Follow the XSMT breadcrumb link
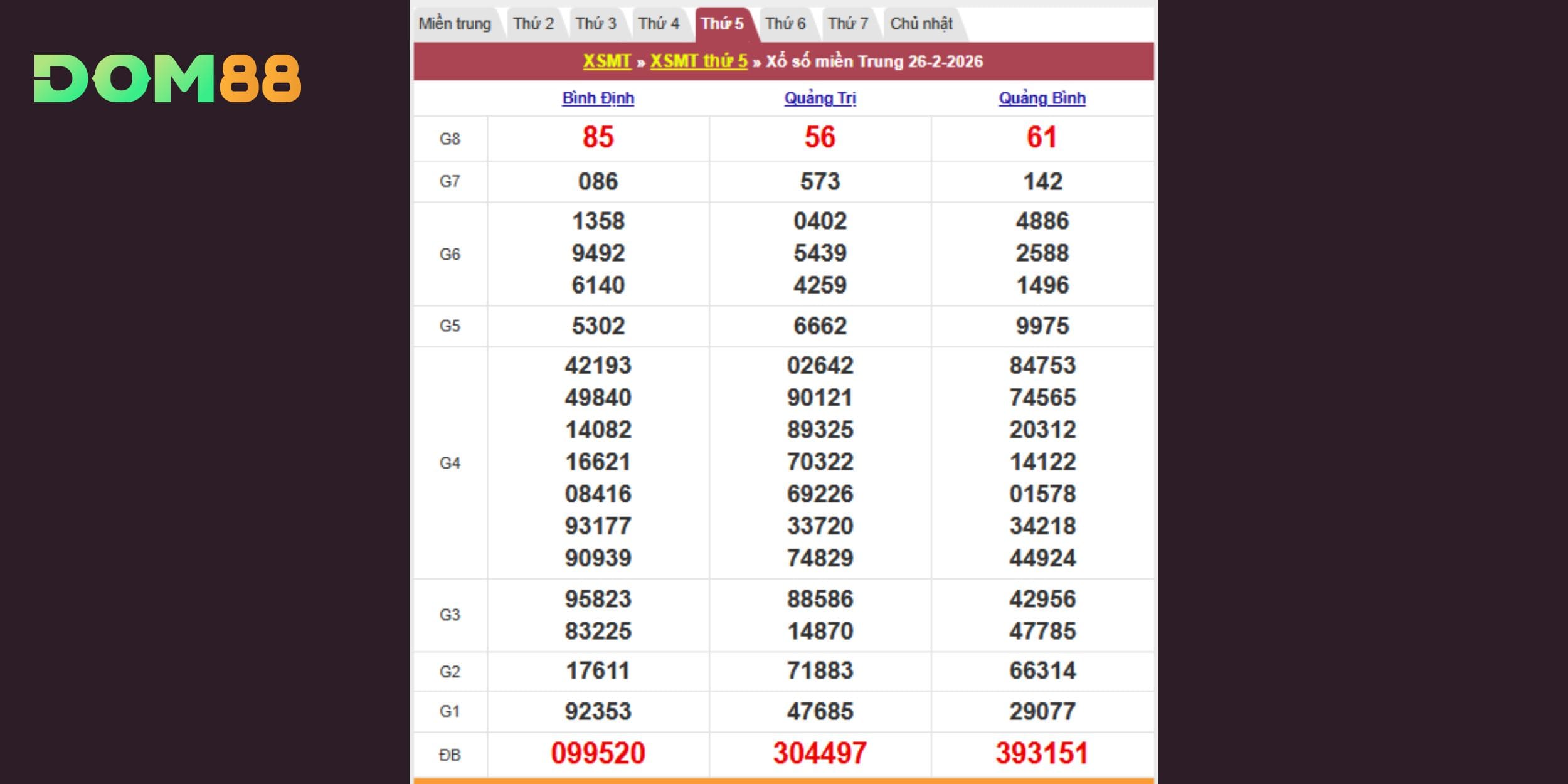Viewport: 1568px width, 784px height. point(607,61)
